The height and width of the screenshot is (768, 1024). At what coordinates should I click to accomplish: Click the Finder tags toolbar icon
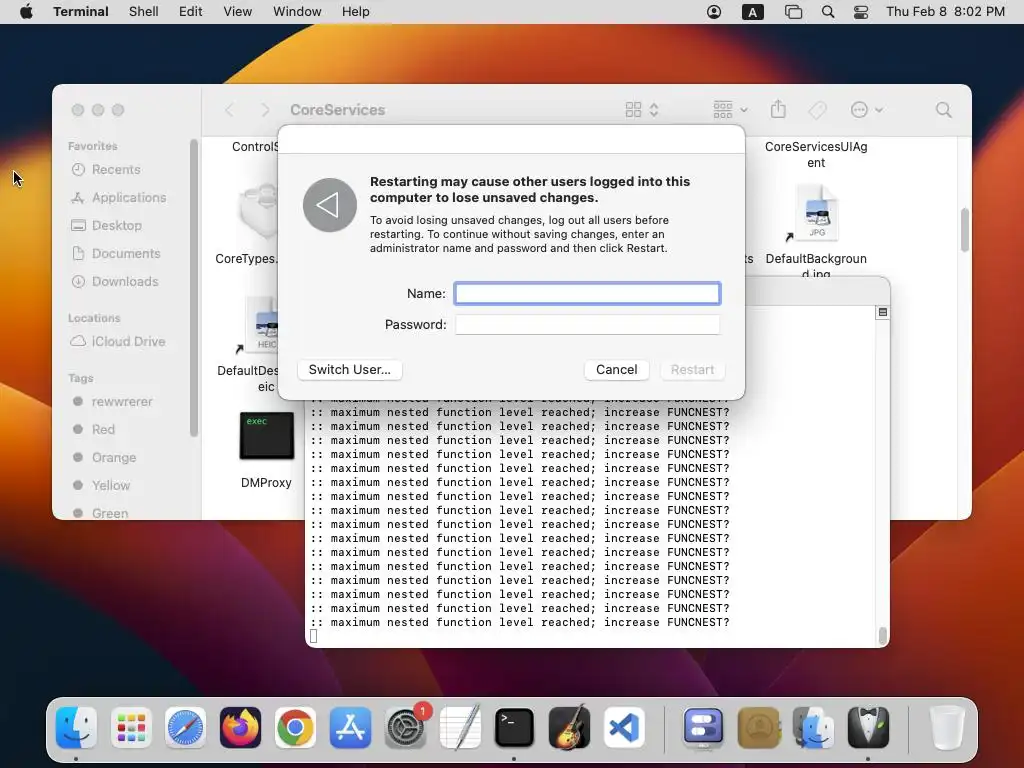coord(817,110)
